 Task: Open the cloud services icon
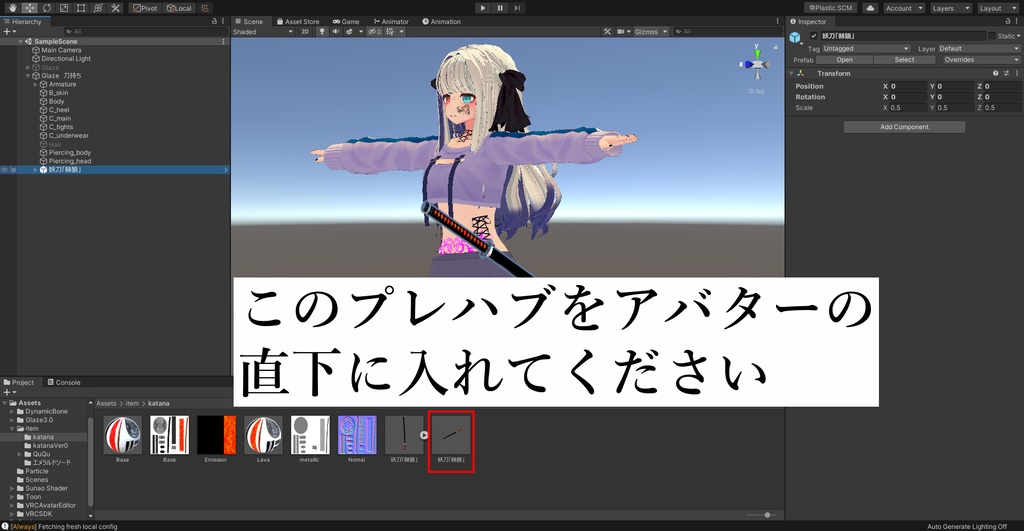coord(870,8)
